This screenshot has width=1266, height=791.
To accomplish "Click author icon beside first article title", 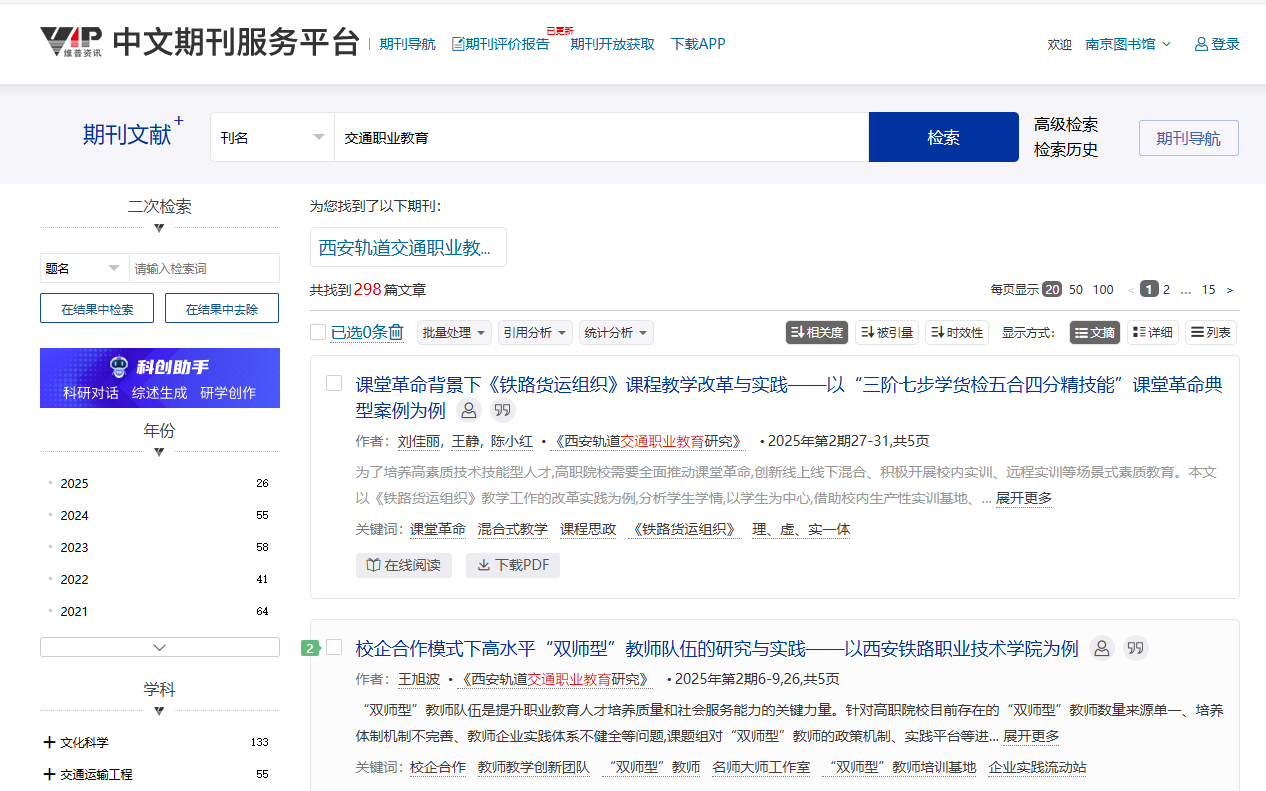I will click(468, 410).
